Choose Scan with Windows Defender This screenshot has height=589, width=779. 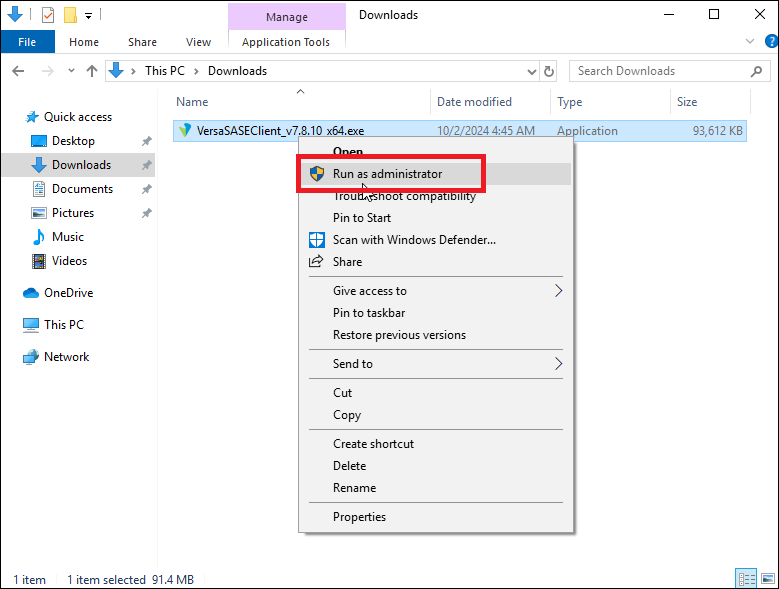pyautogui.click(x=414, y=240)
